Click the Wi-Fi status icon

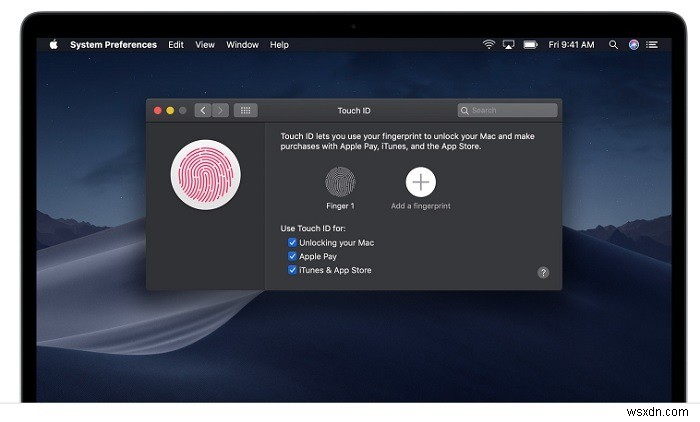click(489, 44)
